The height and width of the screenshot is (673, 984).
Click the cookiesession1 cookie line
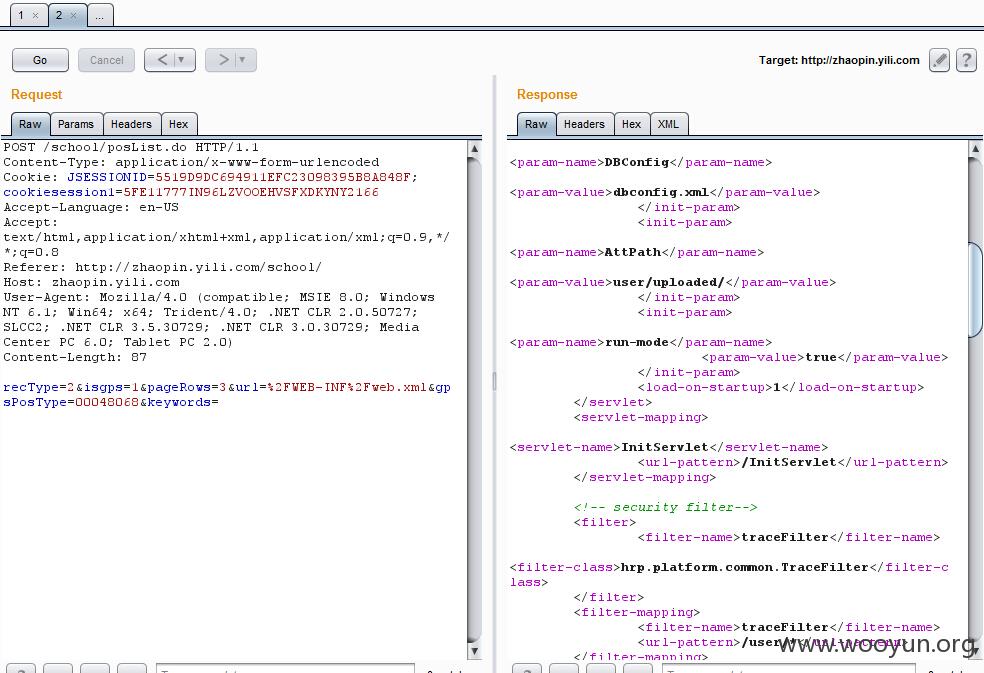coord(191,192)
